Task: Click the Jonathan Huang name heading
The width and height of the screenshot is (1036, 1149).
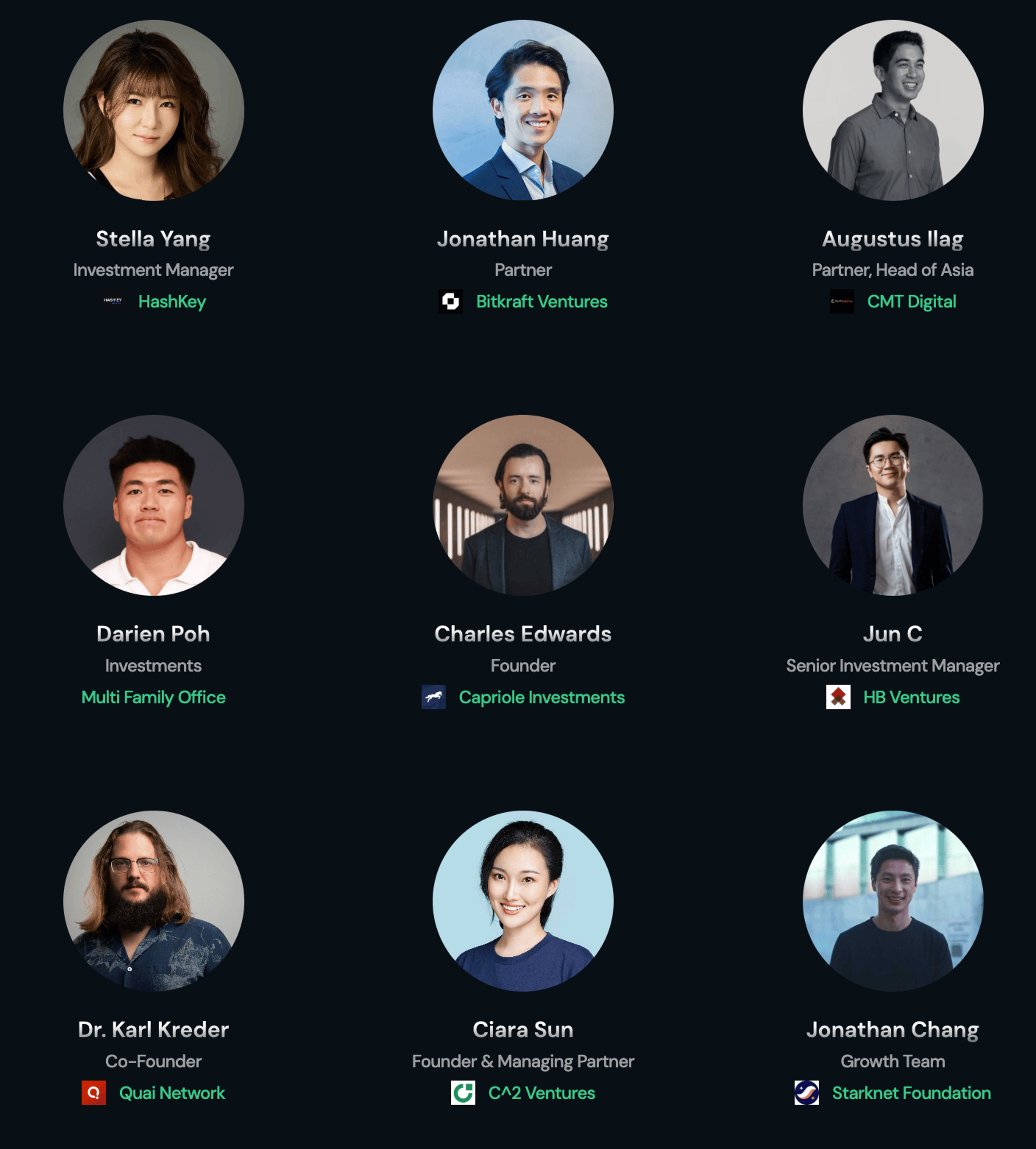Action: coord(522,239)
